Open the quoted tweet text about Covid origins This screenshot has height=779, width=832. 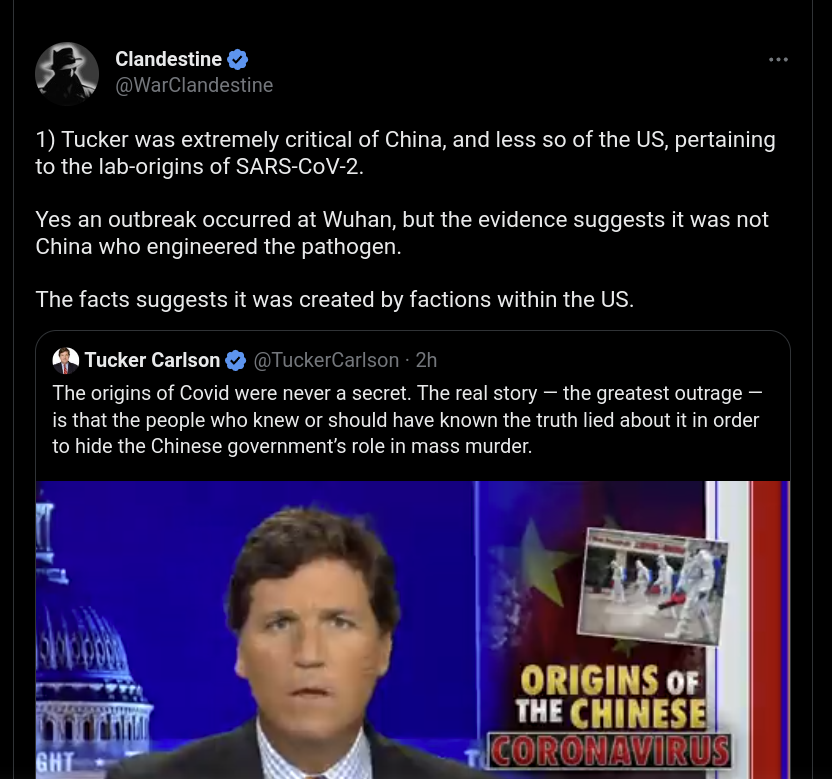pos(407,420)
